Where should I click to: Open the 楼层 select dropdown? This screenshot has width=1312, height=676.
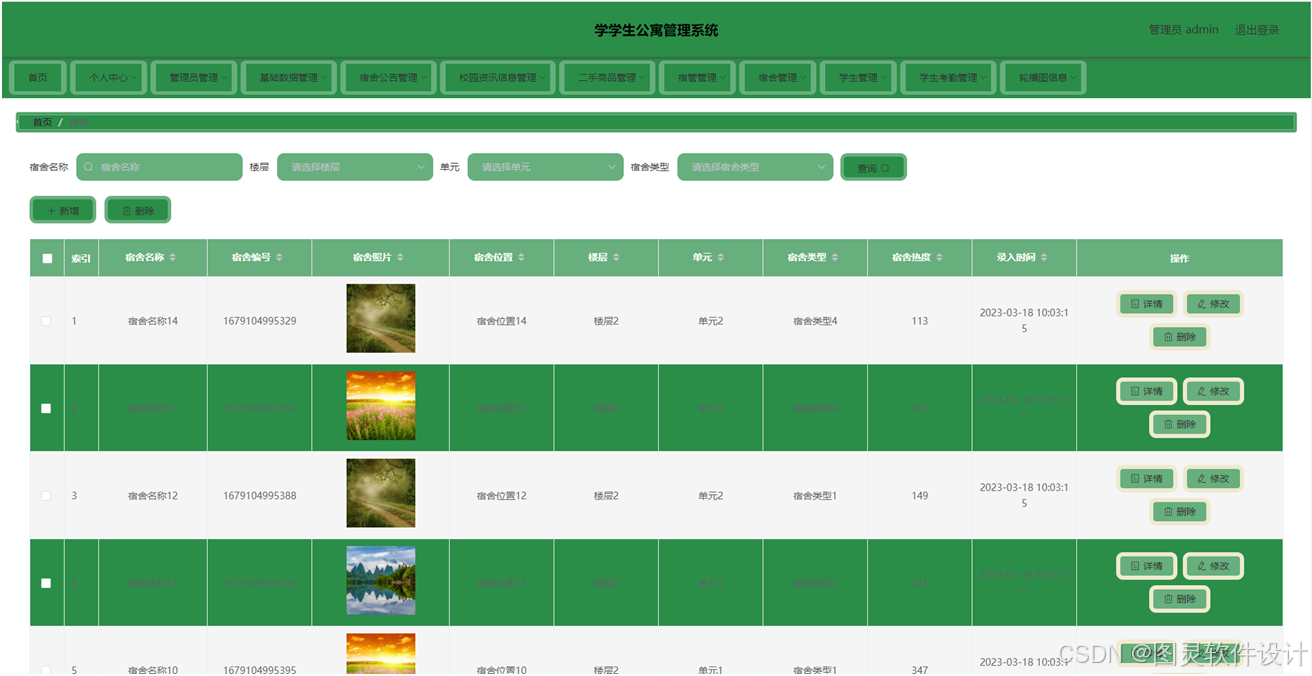point(354,167)
